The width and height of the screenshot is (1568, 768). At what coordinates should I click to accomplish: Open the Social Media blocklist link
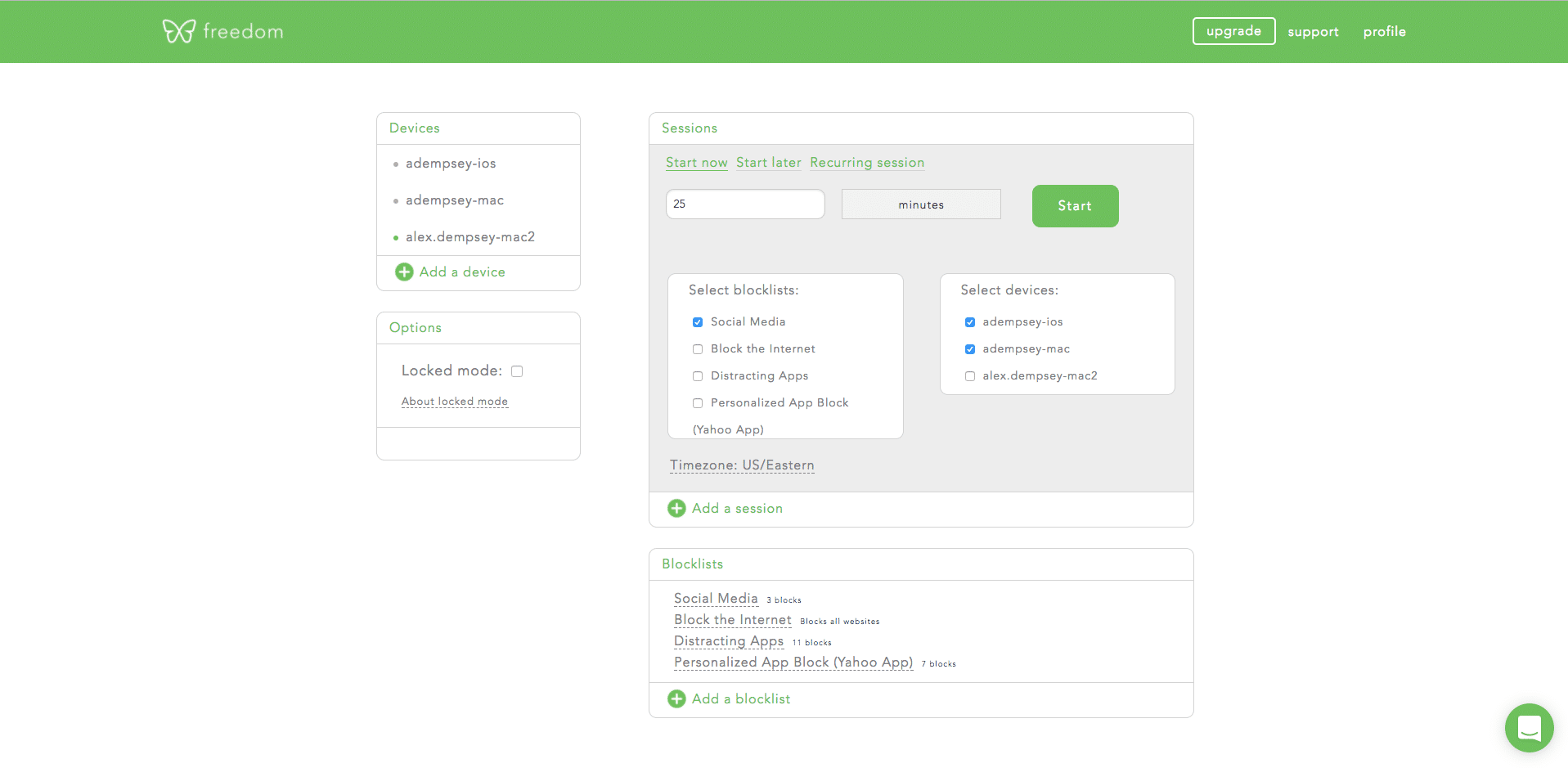tap(716, 599)
